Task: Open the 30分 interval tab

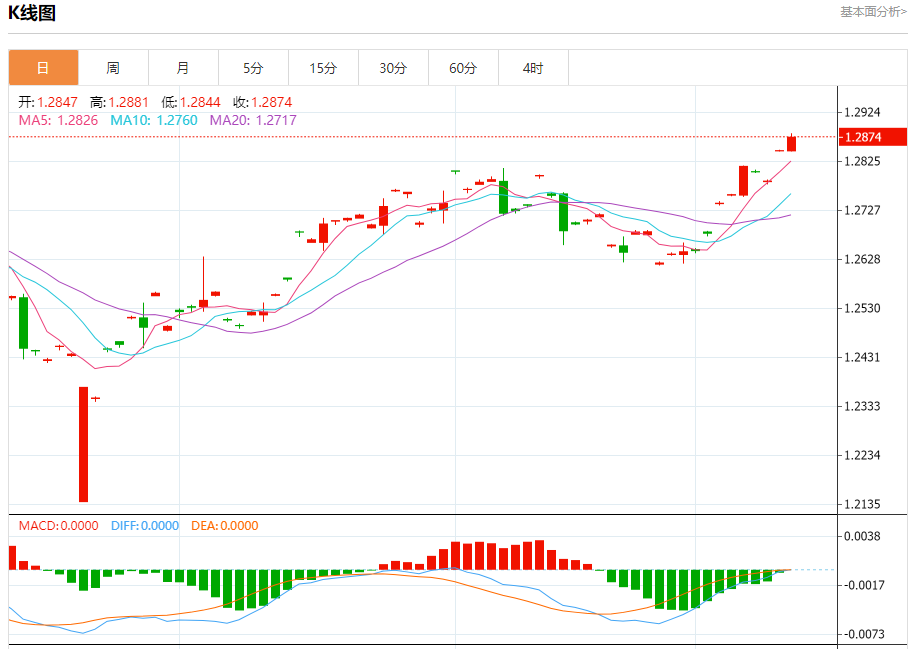Action: tap(393, 68)
